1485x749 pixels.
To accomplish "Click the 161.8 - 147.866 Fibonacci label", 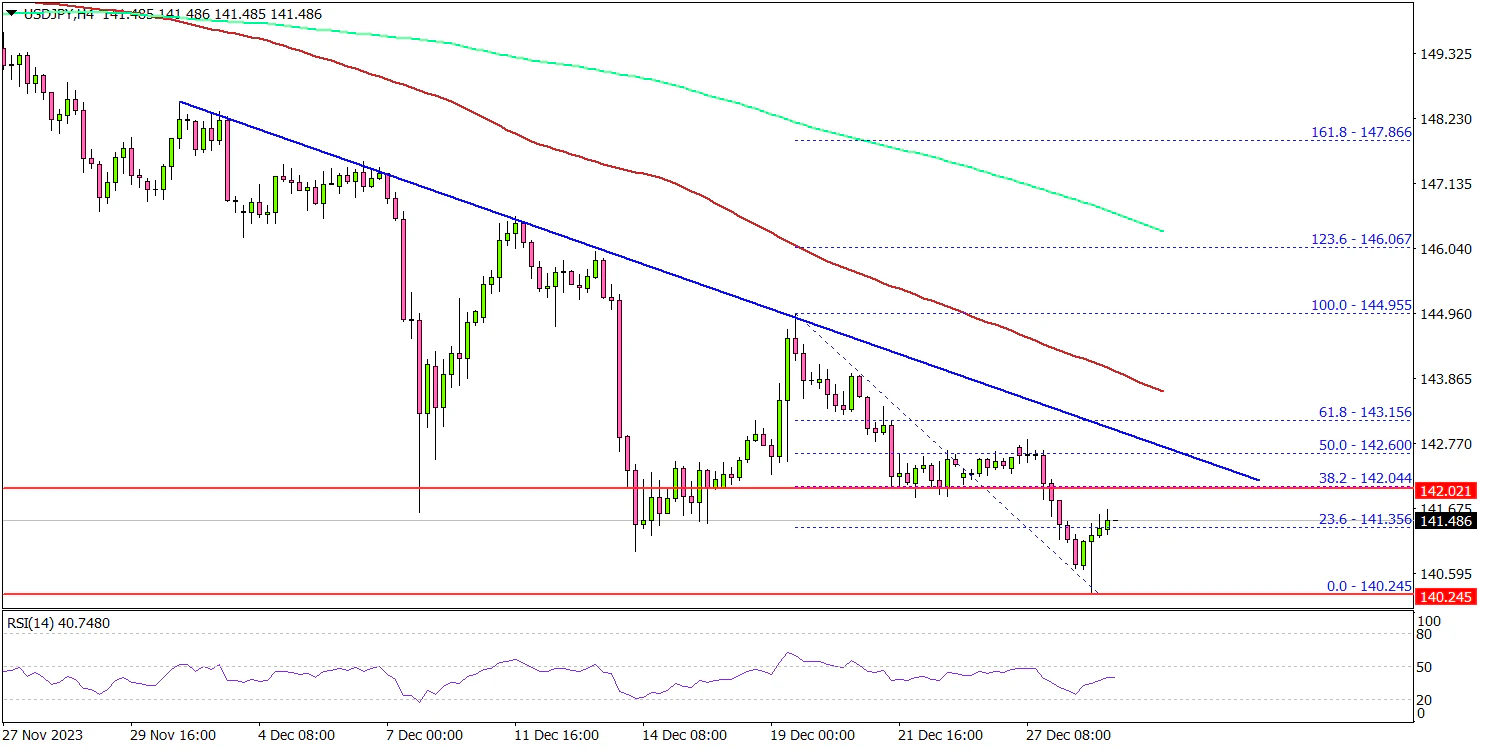I will point(1360,131).
